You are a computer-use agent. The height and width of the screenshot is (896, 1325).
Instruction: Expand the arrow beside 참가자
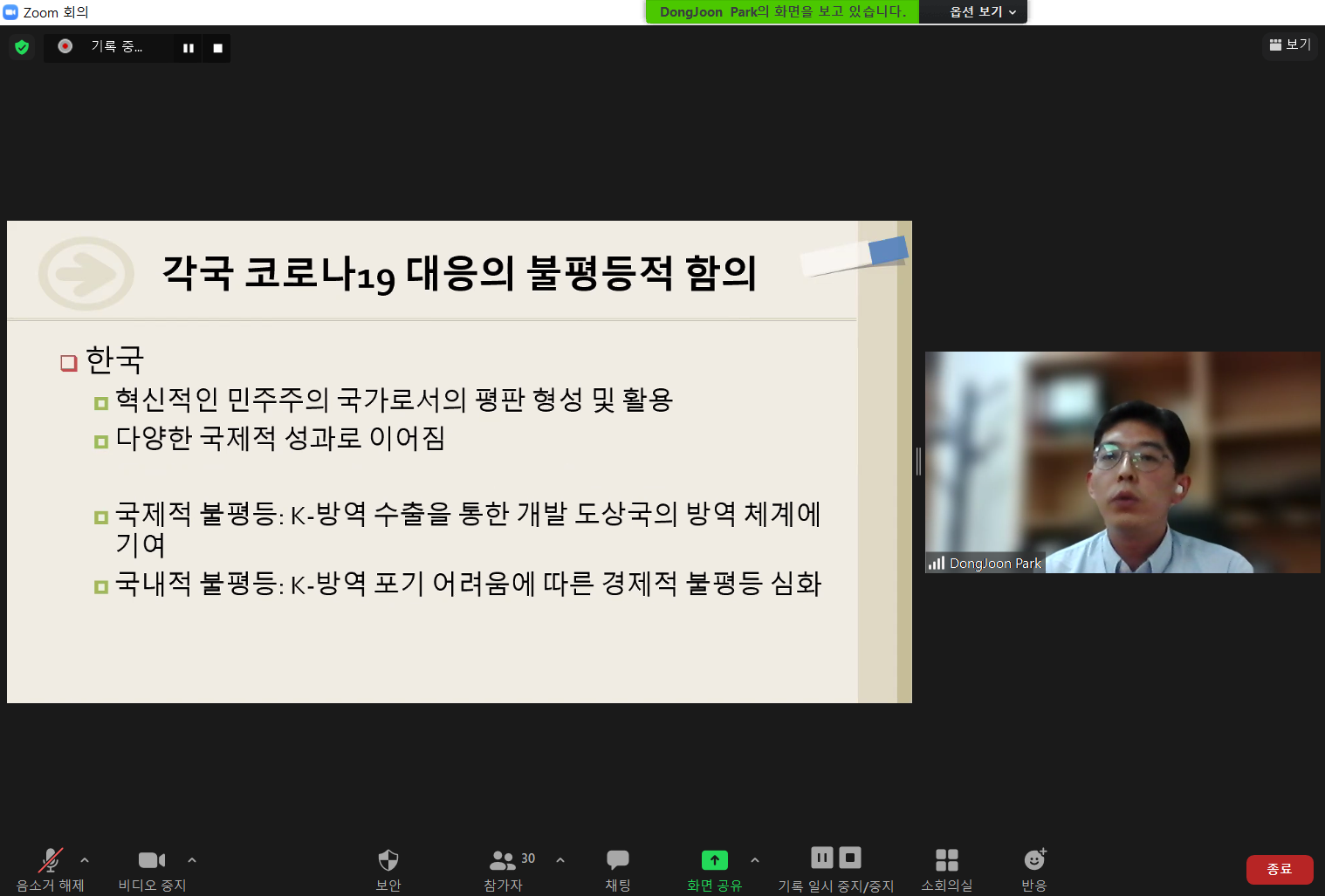(560, 860)
